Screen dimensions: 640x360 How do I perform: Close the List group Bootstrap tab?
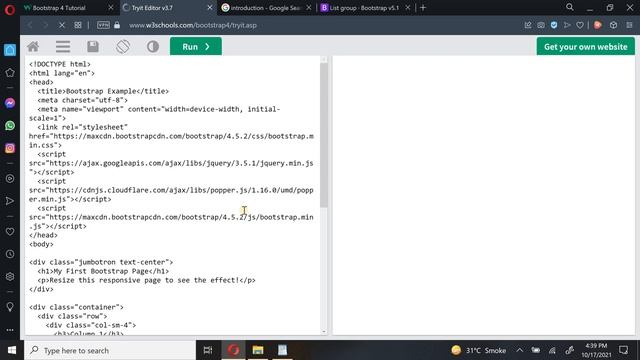[407, 8]
